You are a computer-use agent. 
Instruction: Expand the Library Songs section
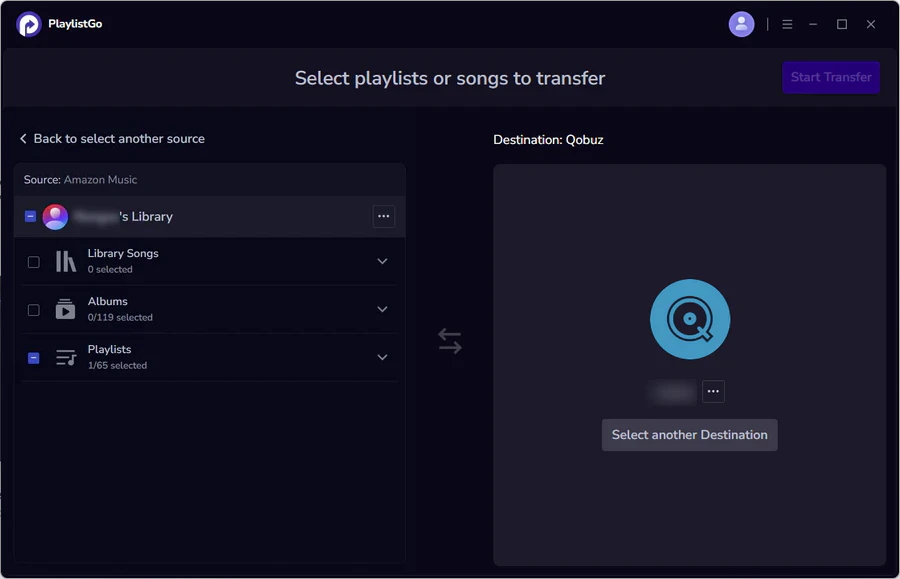[x=382, y=261]
